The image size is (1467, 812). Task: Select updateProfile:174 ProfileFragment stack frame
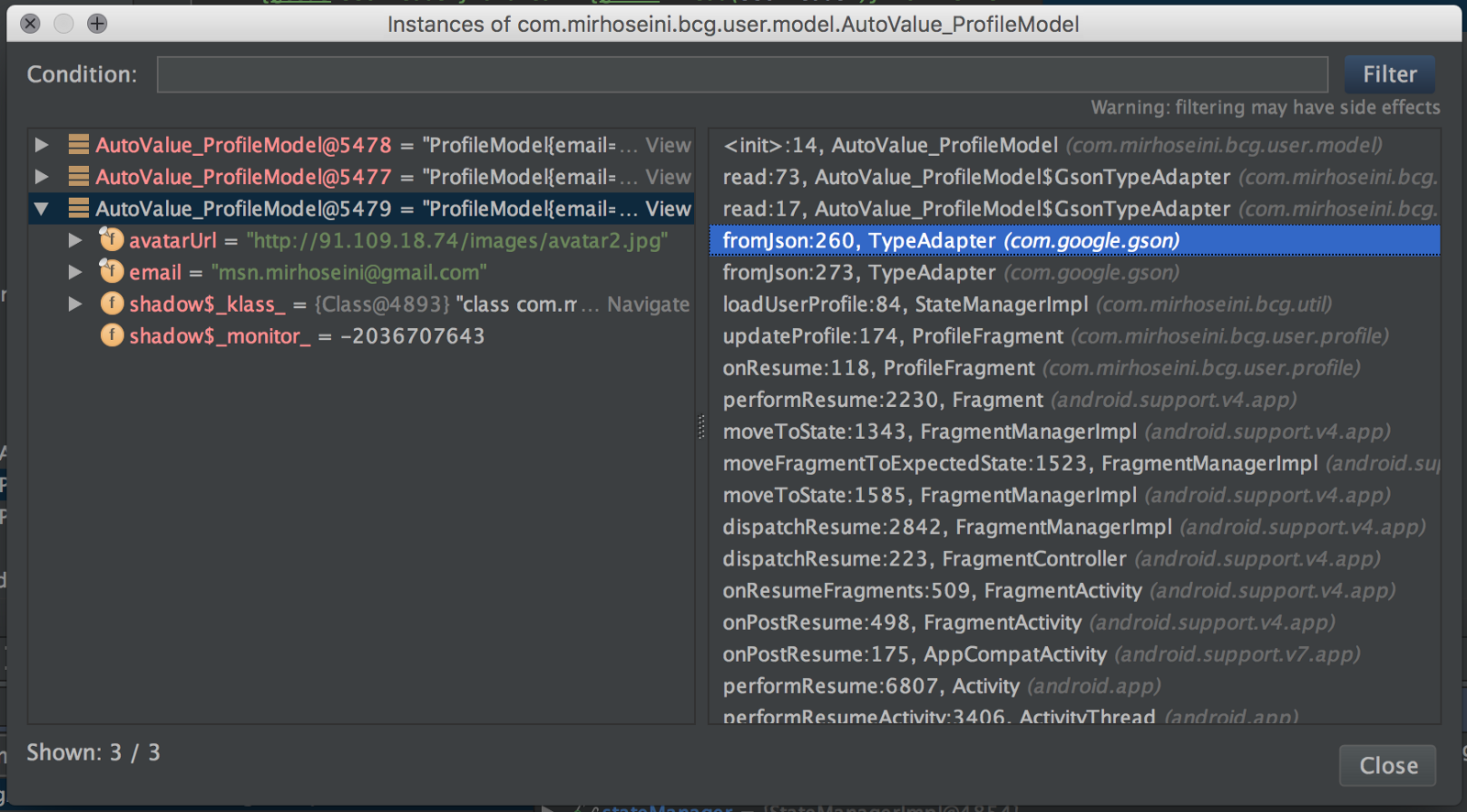[1054, 336]
